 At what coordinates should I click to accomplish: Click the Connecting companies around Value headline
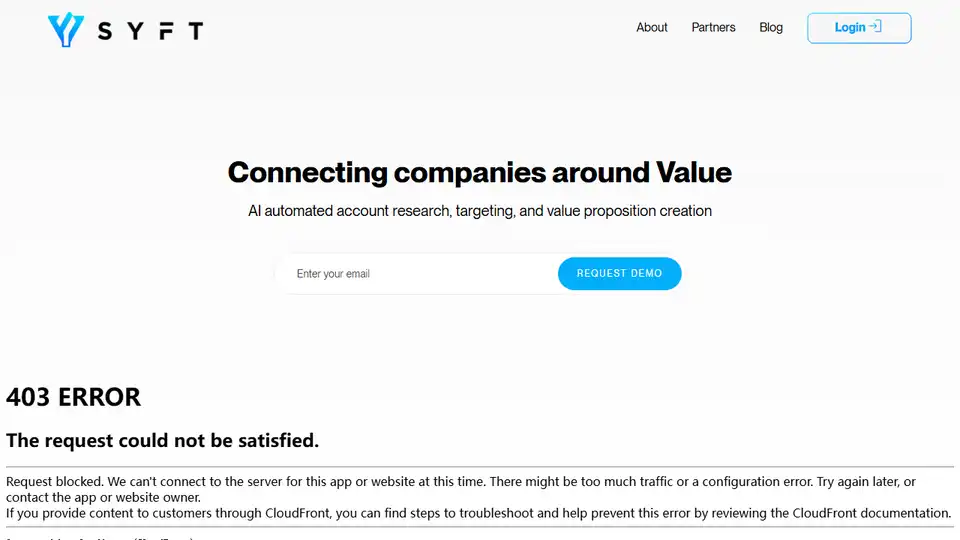pyautogui.click(x=479, y=172)
